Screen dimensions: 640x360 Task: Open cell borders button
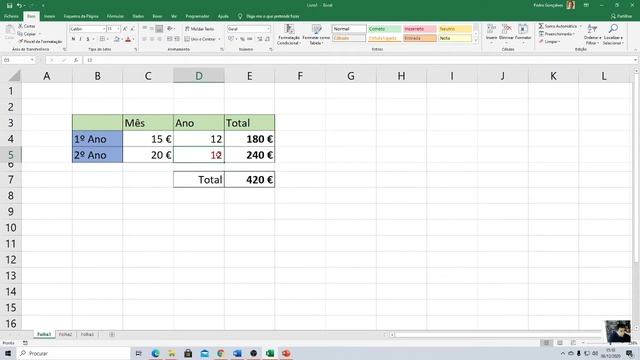click(102, 39)
